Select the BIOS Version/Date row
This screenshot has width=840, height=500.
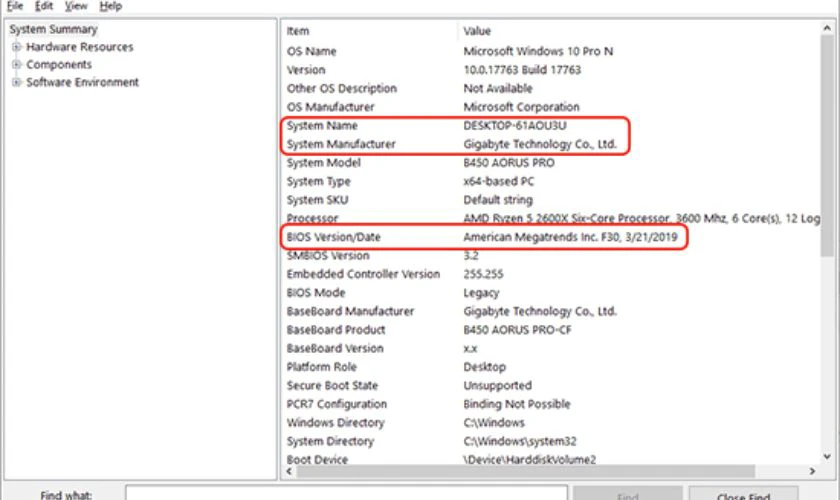(551, 237)
